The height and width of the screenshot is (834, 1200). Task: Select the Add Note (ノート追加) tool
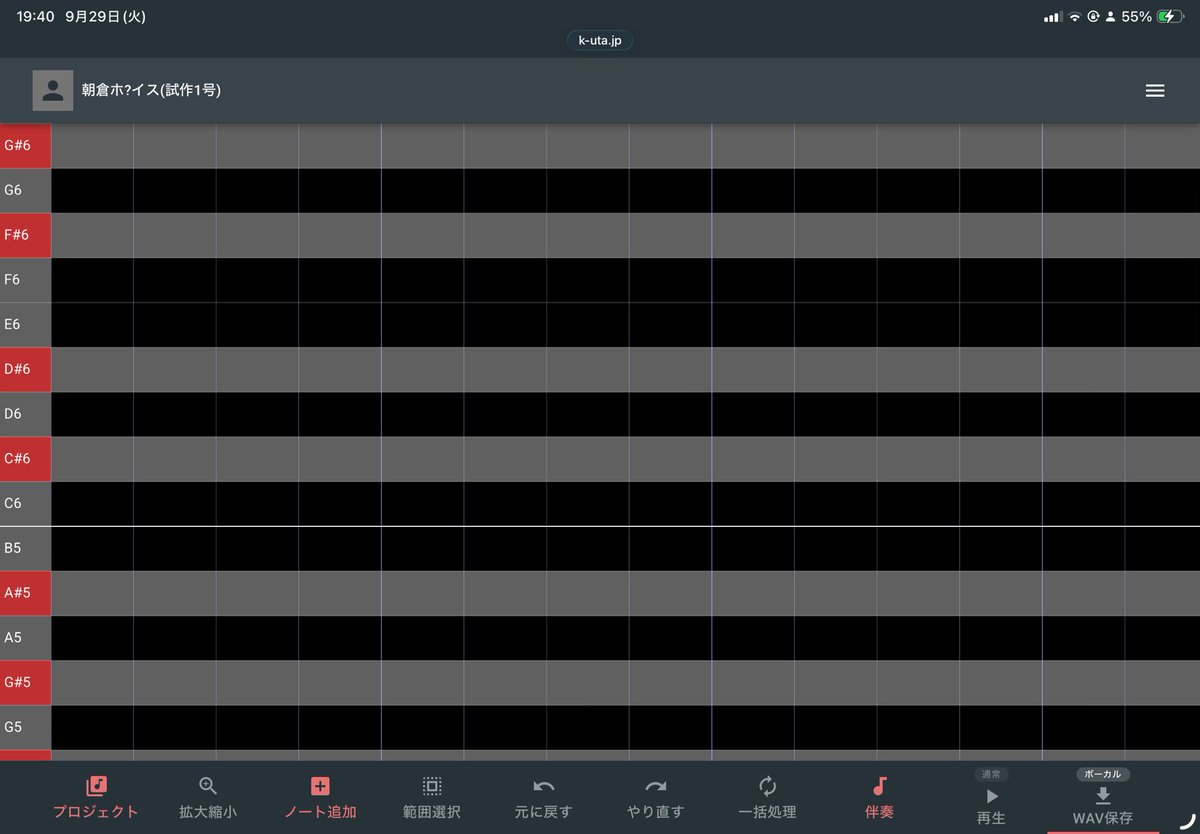click(x=320, y=798)
